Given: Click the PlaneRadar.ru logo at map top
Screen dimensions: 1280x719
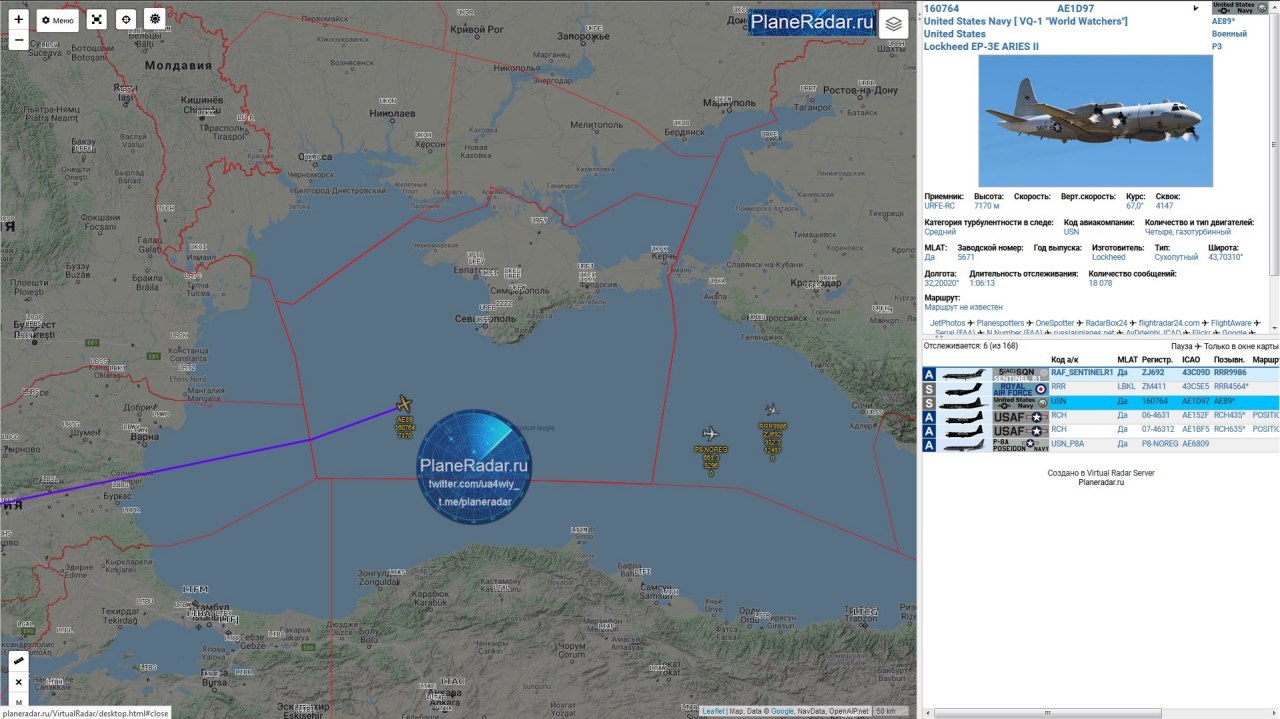Looking at the screenshot, I should [811, 22].
